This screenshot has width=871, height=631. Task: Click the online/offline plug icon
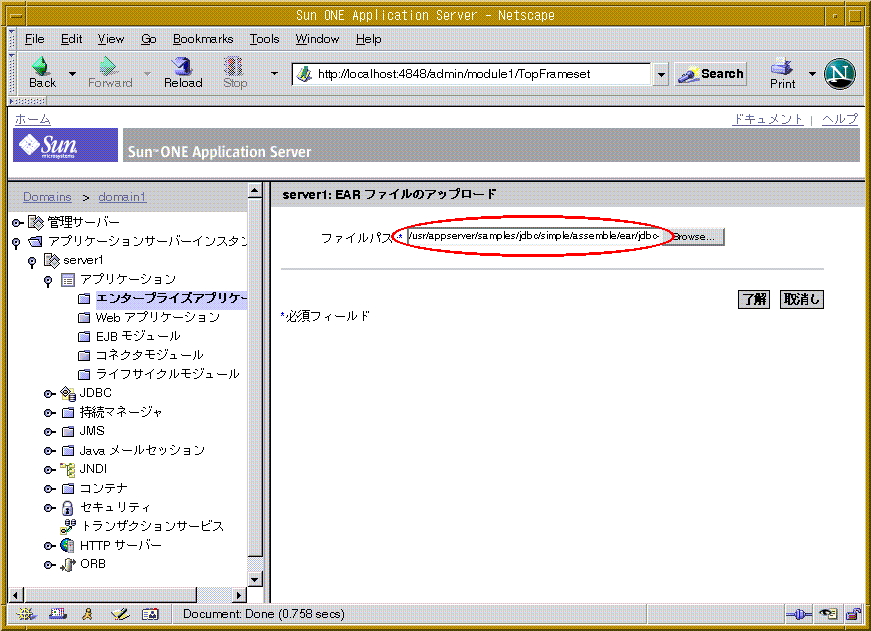click(x=799, y=614)
